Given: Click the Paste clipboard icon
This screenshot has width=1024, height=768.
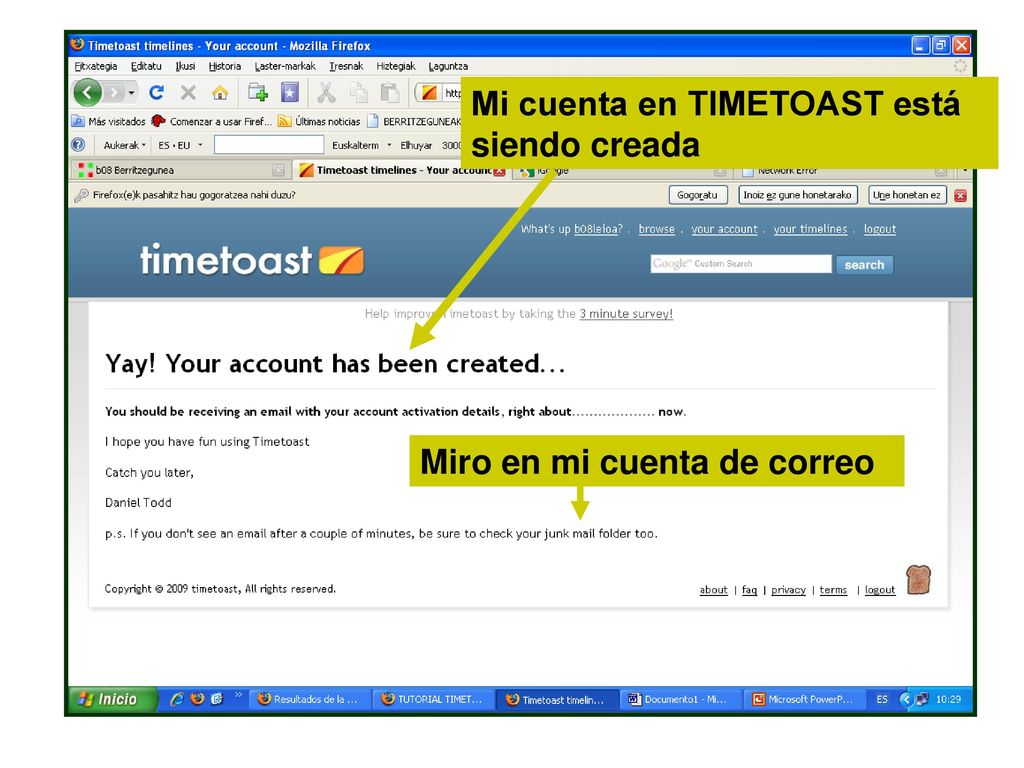Looking at the screenshot, I should click(x=390, y=93).
